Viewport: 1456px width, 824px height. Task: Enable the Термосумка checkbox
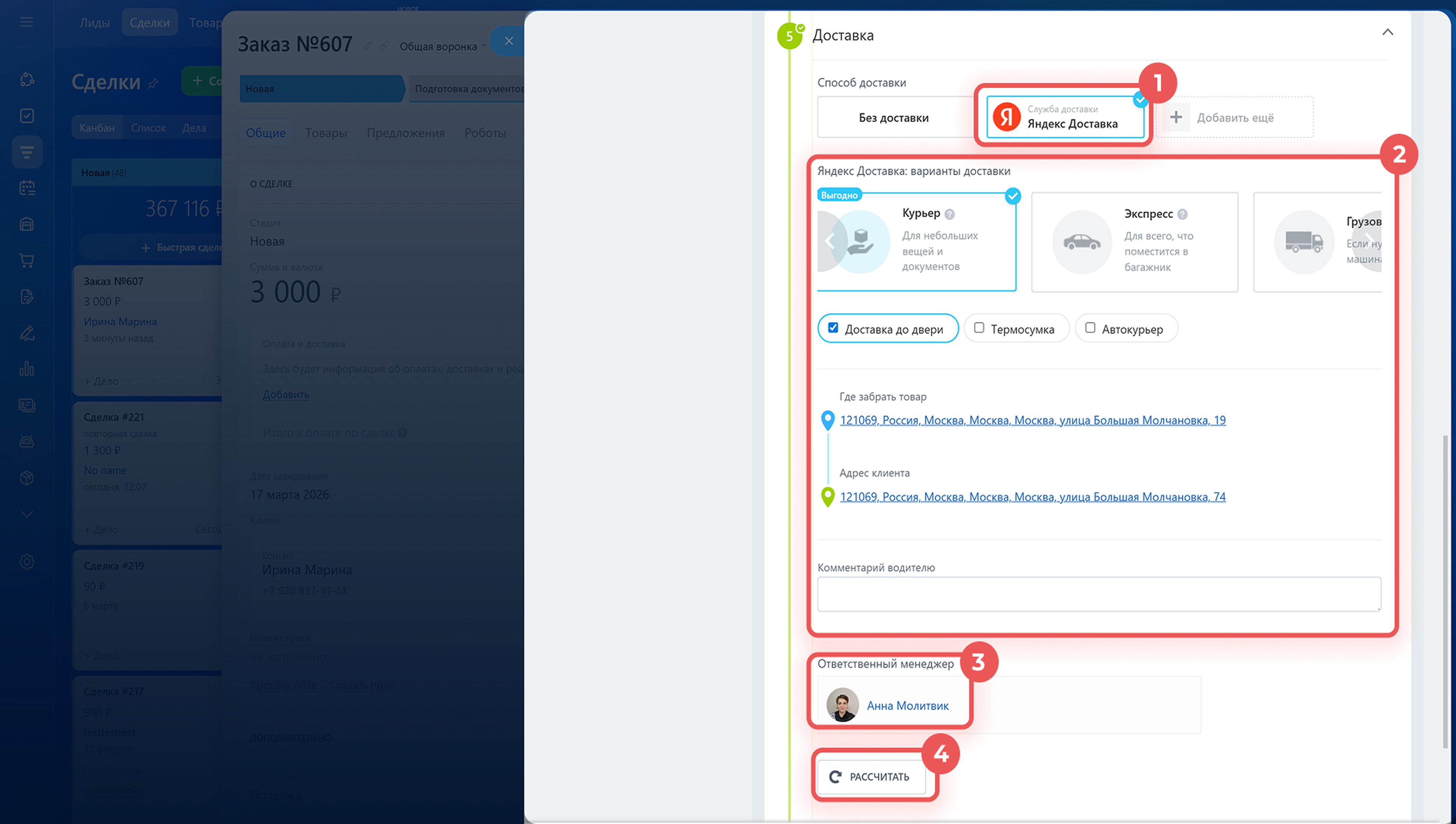[x=979, y=328]
